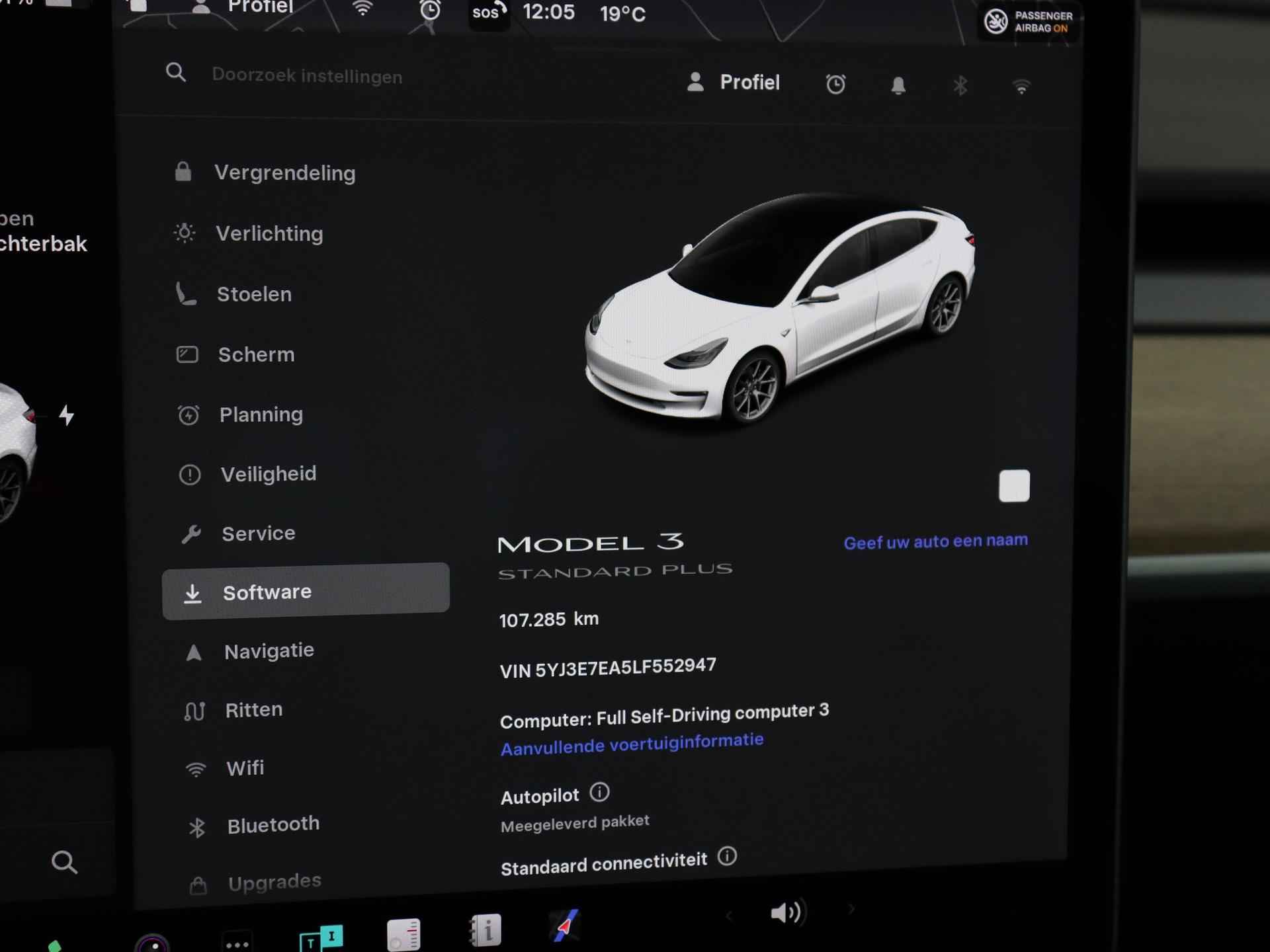Click Geef uw auto een naam link

coord(935,541)
